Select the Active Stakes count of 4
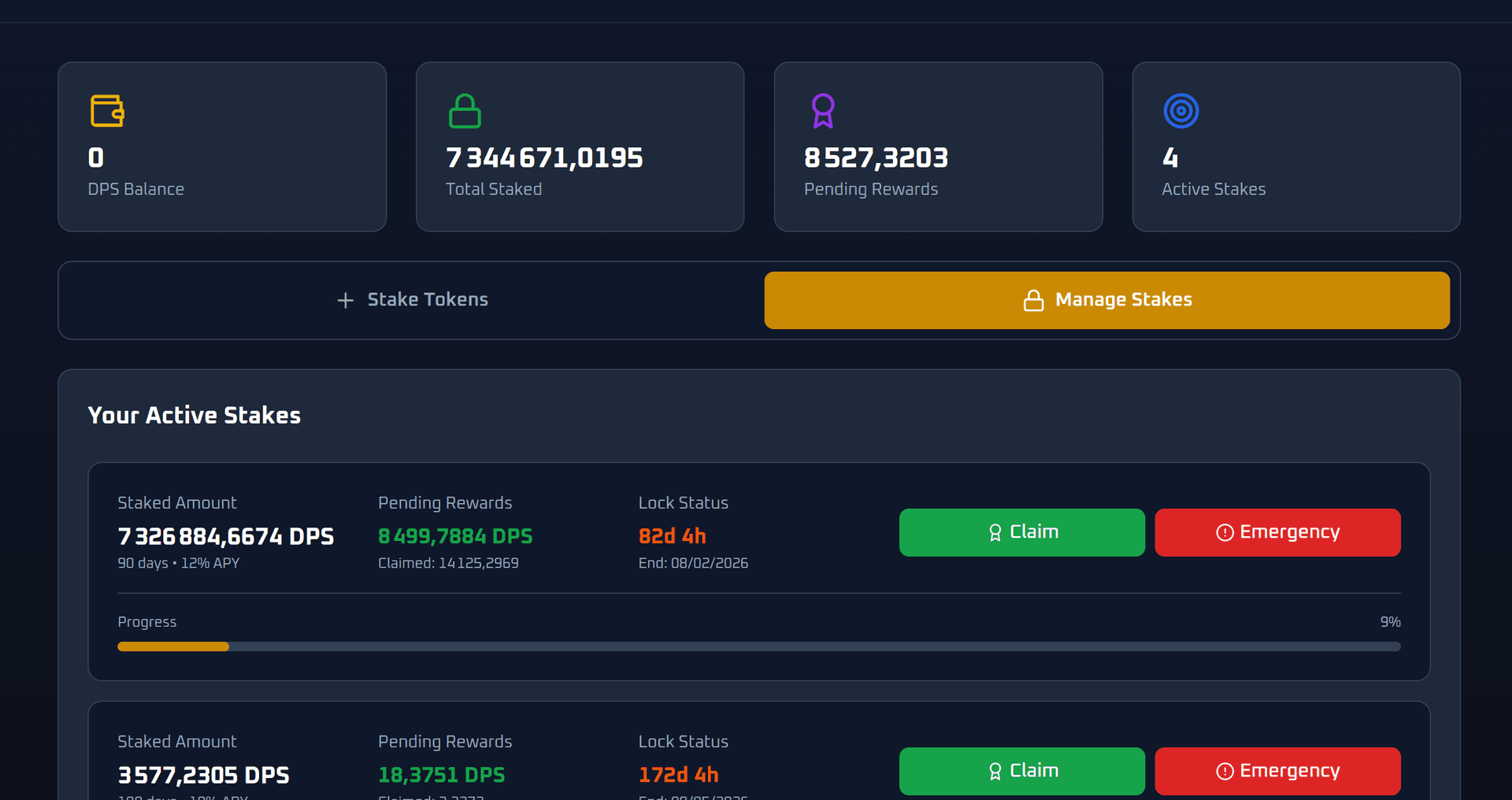This screenshot has height=800, width=1512. 1170,158
